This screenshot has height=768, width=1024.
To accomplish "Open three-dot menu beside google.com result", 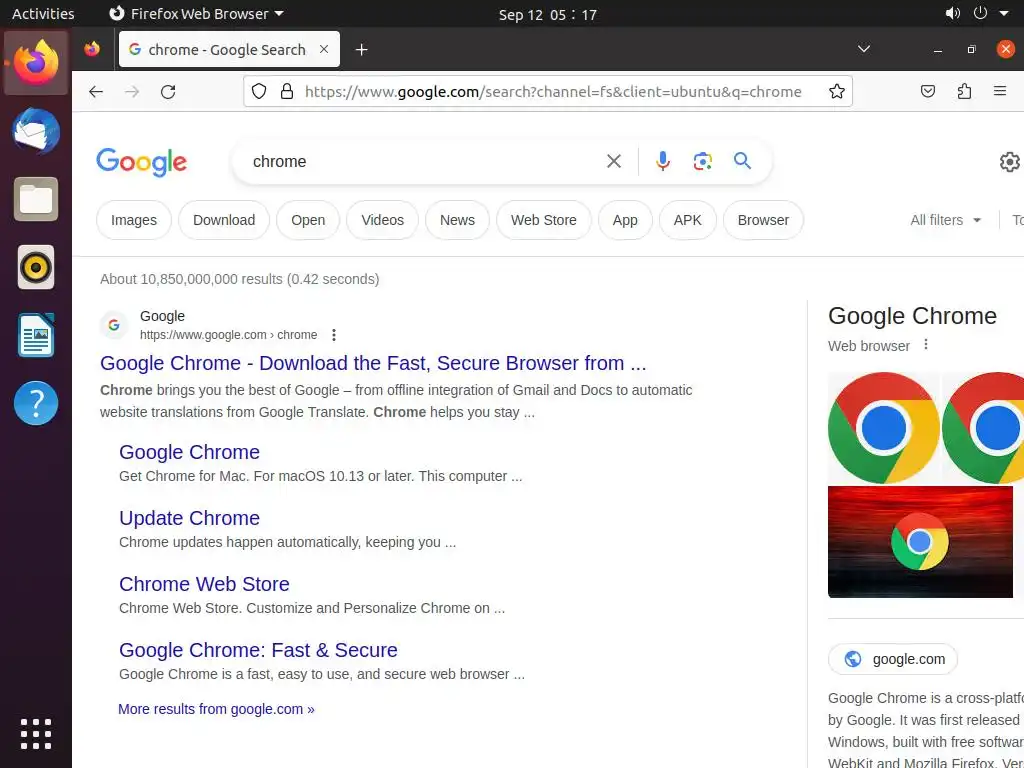I will (x=334, y=335).
